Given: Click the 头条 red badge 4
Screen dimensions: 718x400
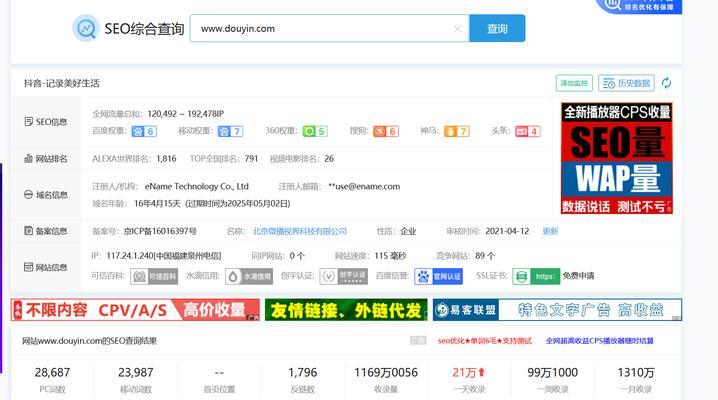Looking at the screenshot, I should pos(528,131).
